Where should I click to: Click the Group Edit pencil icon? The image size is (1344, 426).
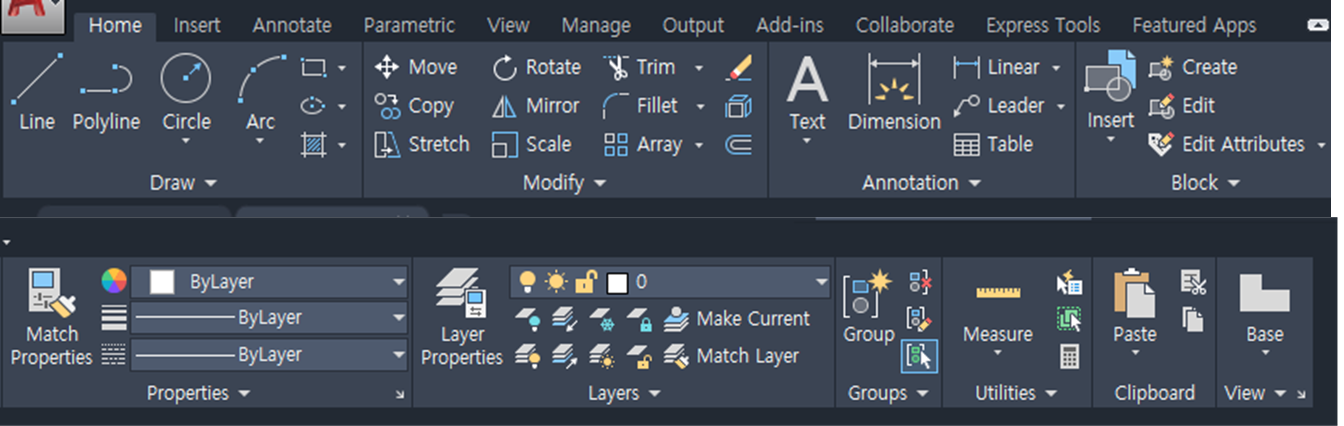coord(920,319)
